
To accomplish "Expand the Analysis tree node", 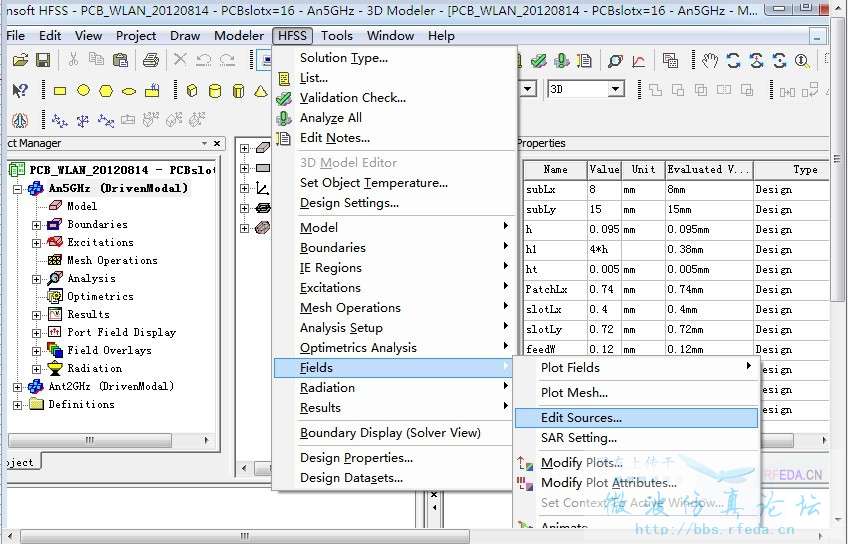I will pyautogui.click(x=36, y=279).
